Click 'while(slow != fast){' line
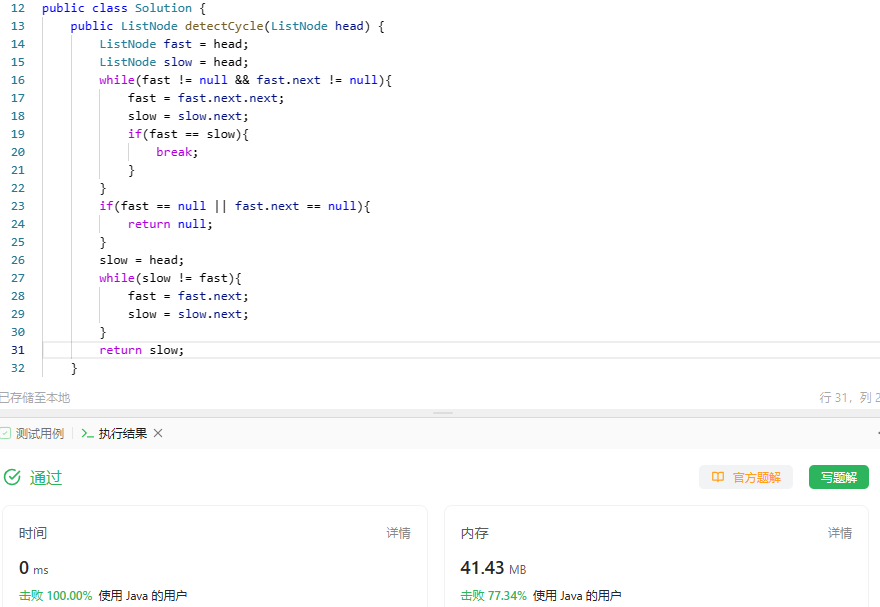Image resolution: width=880 pixels, height=607 pixels. click(170, 278)
